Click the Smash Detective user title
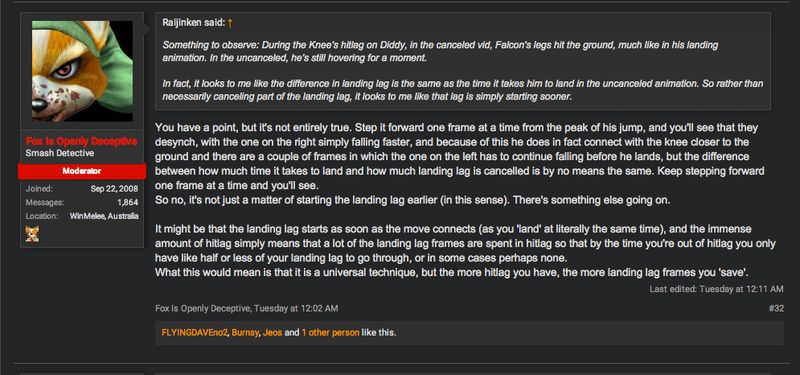 (60, 153)
